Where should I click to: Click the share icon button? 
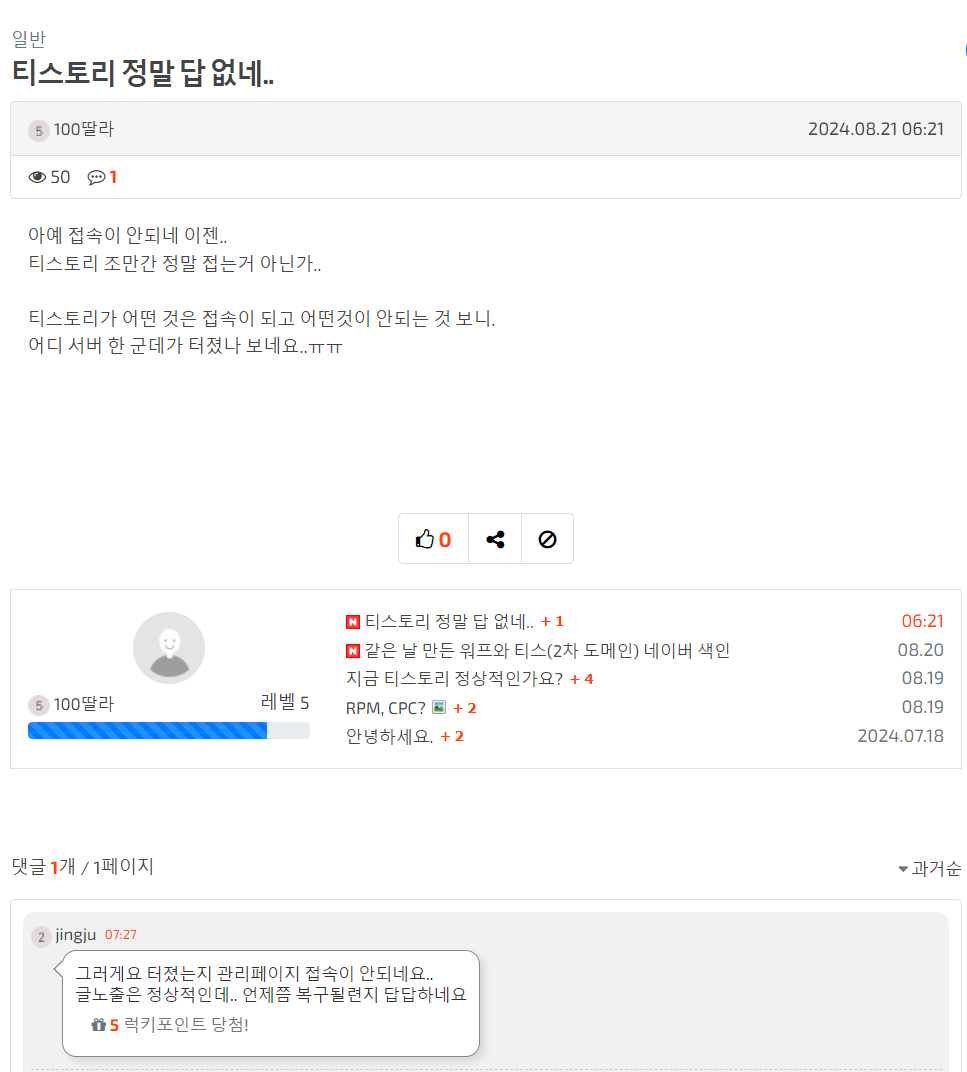pyautogui.click(x=495, y=539)
